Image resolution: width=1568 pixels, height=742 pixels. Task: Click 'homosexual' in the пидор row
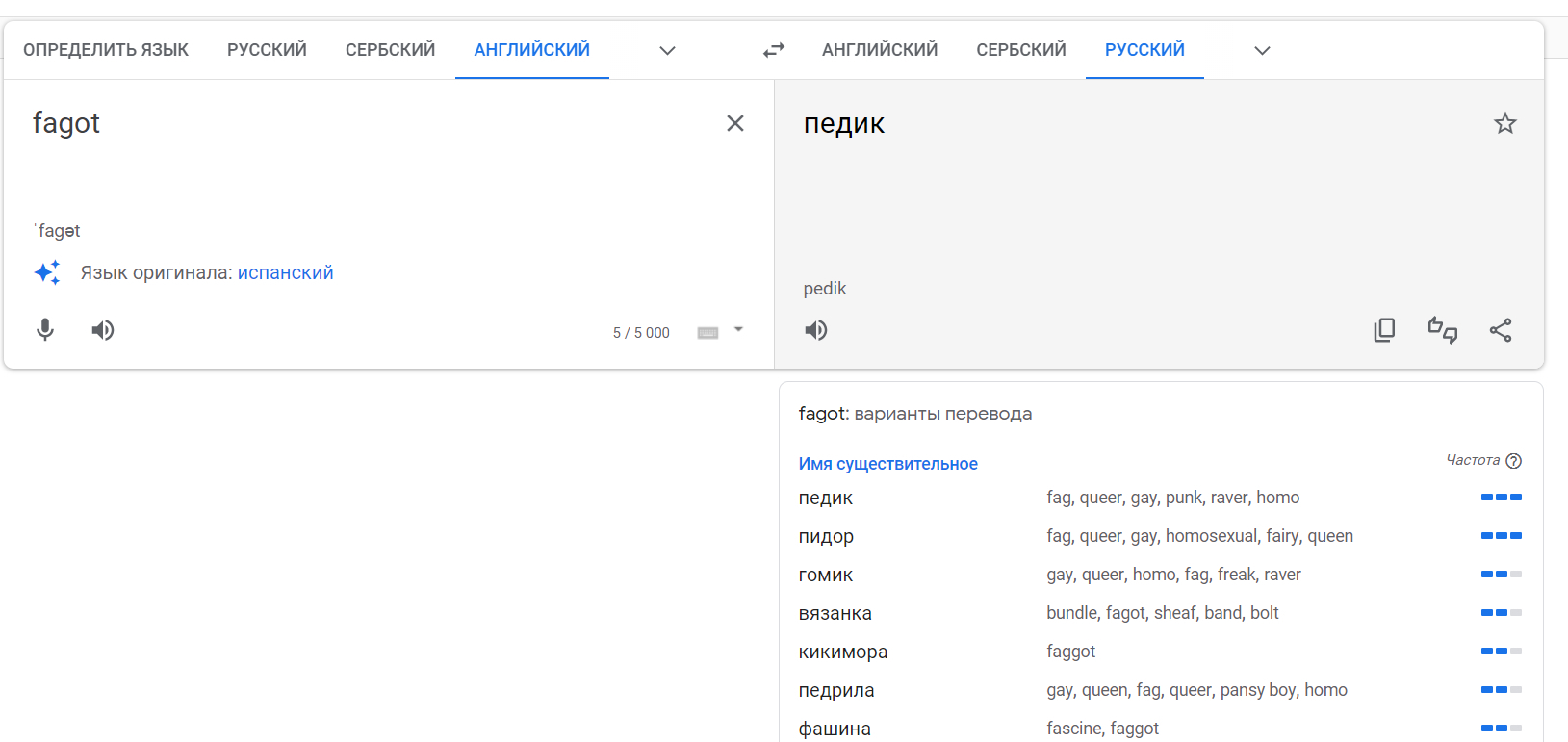coord(1212,536)
